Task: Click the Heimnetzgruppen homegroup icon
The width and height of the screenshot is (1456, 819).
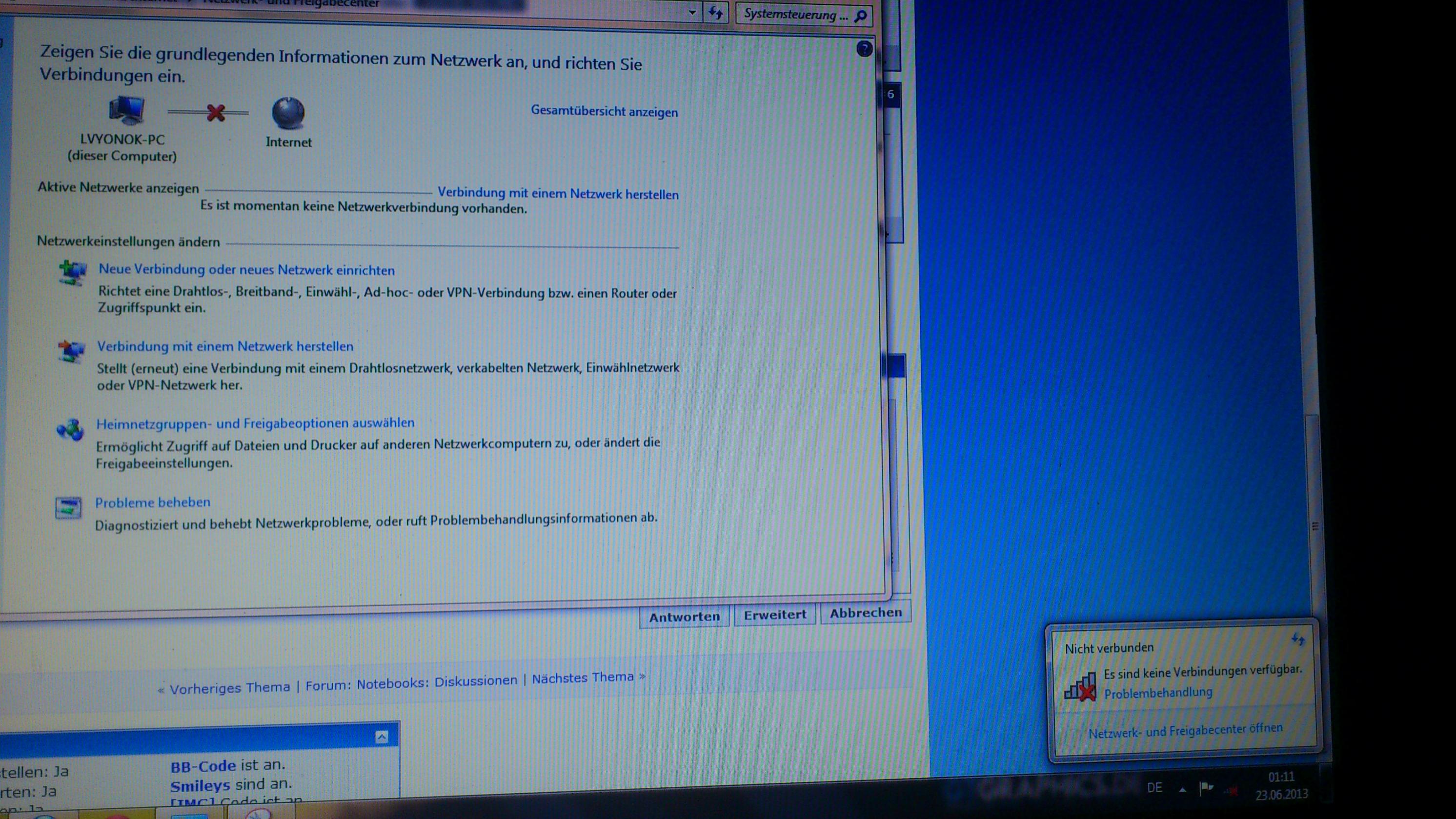Action: tap(70, 430)
